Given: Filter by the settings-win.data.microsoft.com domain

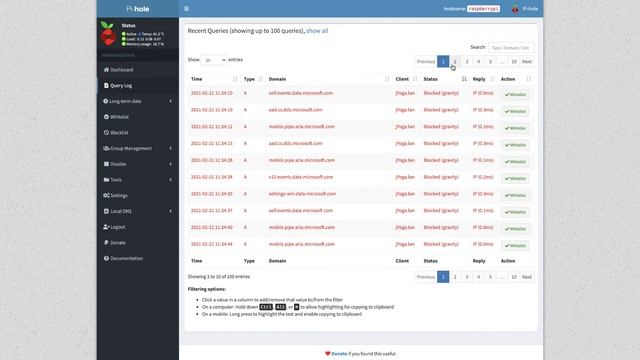Looking at the screenshot, I should coord(302,194).
